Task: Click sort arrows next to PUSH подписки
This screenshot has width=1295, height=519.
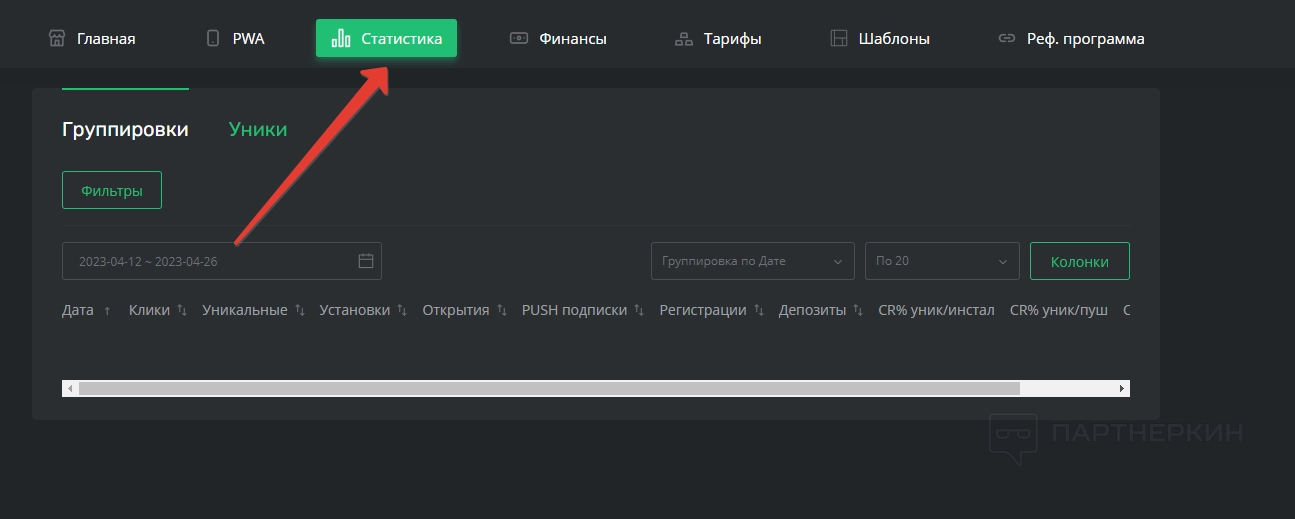Action: (639, 311)
